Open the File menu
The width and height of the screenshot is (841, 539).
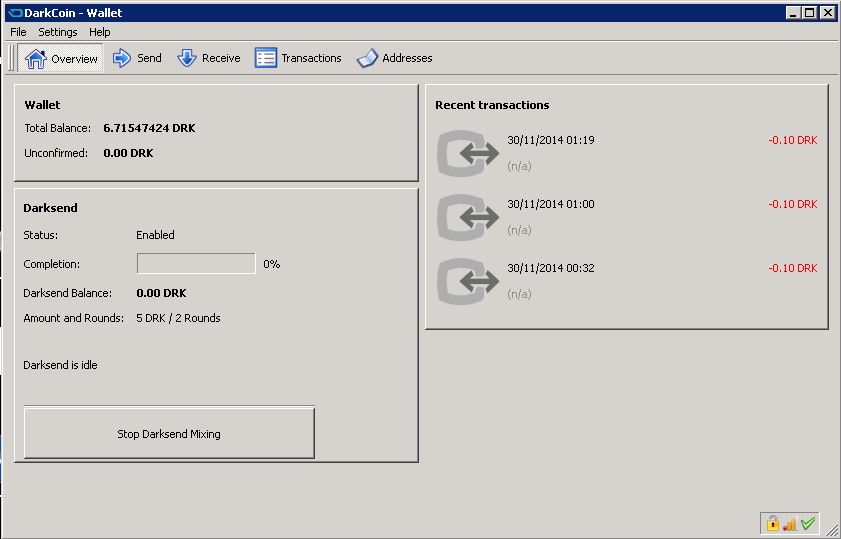coord(18,32)
